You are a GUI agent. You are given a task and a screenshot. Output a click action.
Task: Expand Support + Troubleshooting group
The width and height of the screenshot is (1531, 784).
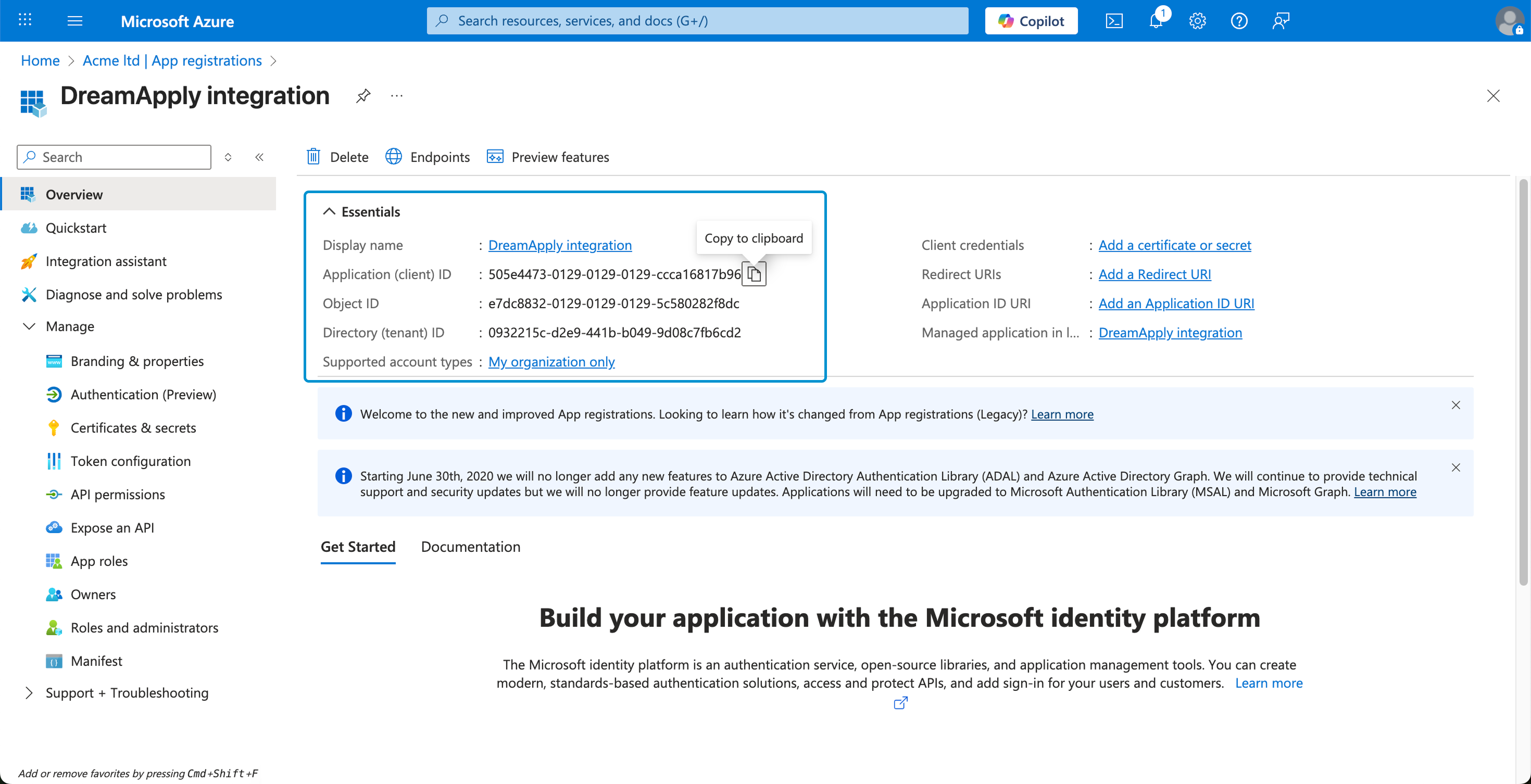tap(29, 692)
